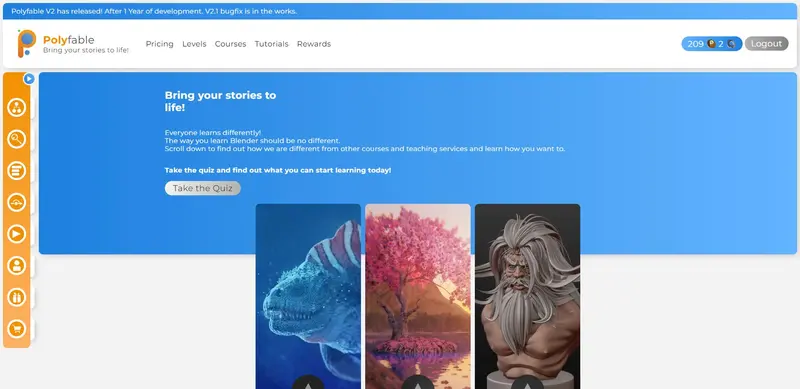Open the half-circle gauge sidebar icon
Viewport: 800px width, 389px height.
pyautogui.click(x=17, y=203)
